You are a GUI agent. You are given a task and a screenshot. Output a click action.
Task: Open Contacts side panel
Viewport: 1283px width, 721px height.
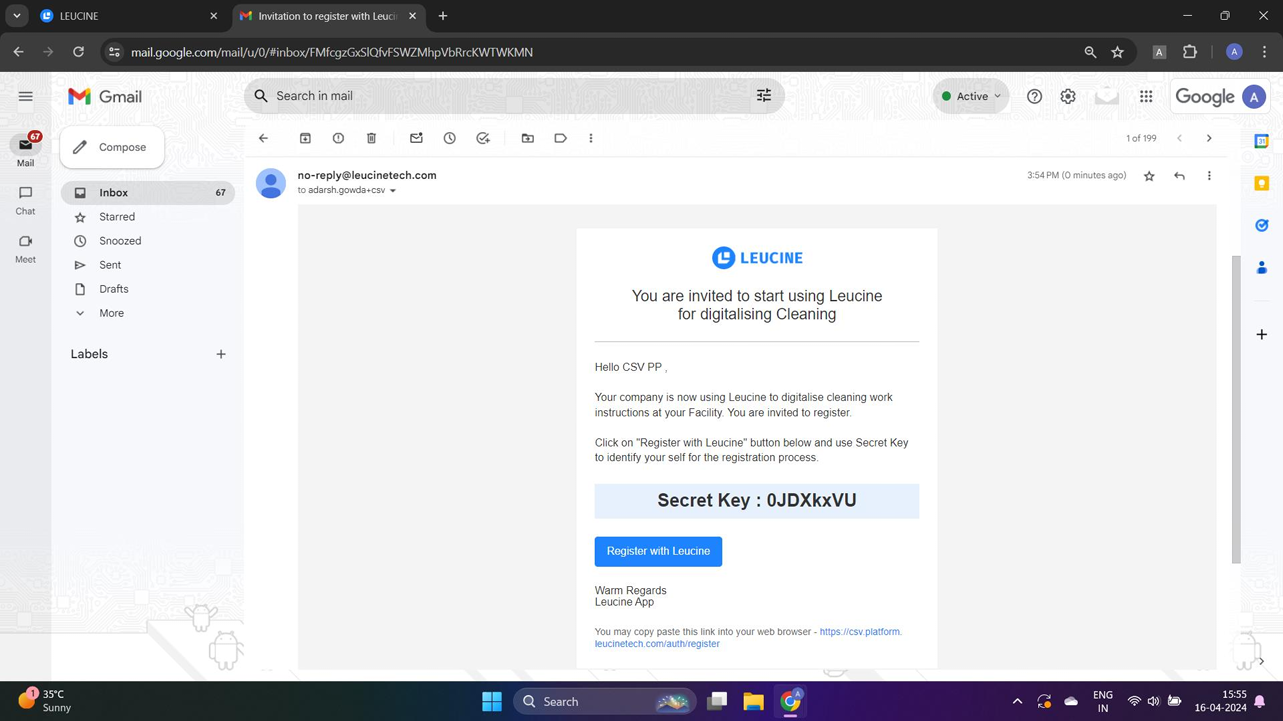[x=1262, y=267]
